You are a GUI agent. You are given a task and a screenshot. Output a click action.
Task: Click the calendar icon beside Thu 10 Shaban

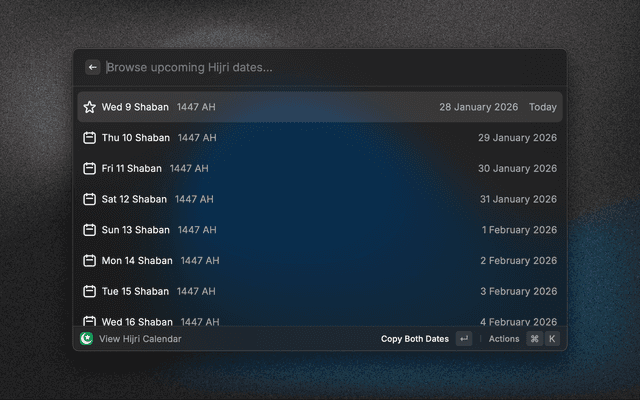[89, 138]
